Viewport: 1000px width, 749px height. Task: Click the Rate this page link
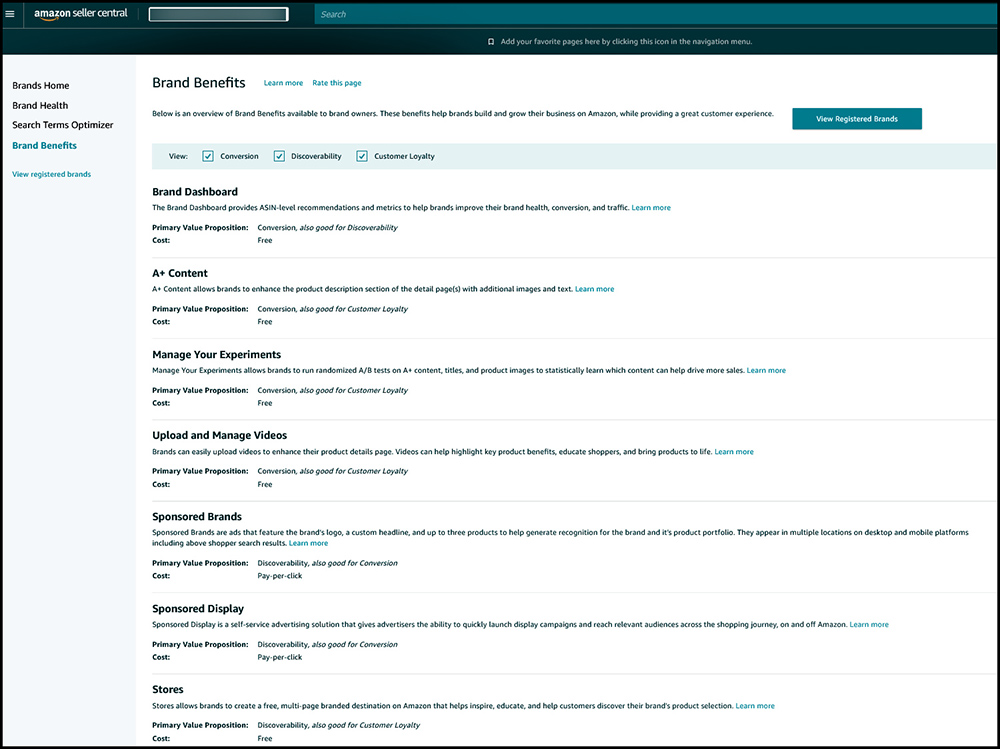337,83
